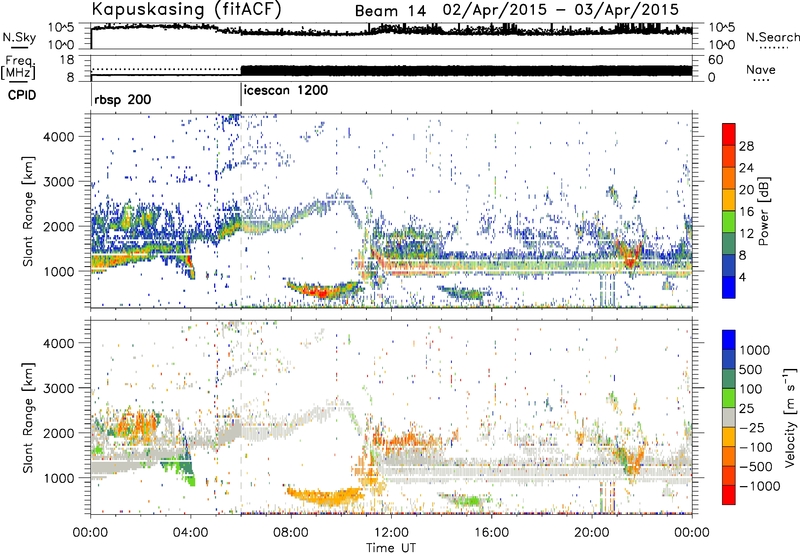The width and height of the screenshot is (800, 554).
Task: Click the 'Velocity [m s⁻¹]' colorbar label
Action: click(x=790, y=417)
